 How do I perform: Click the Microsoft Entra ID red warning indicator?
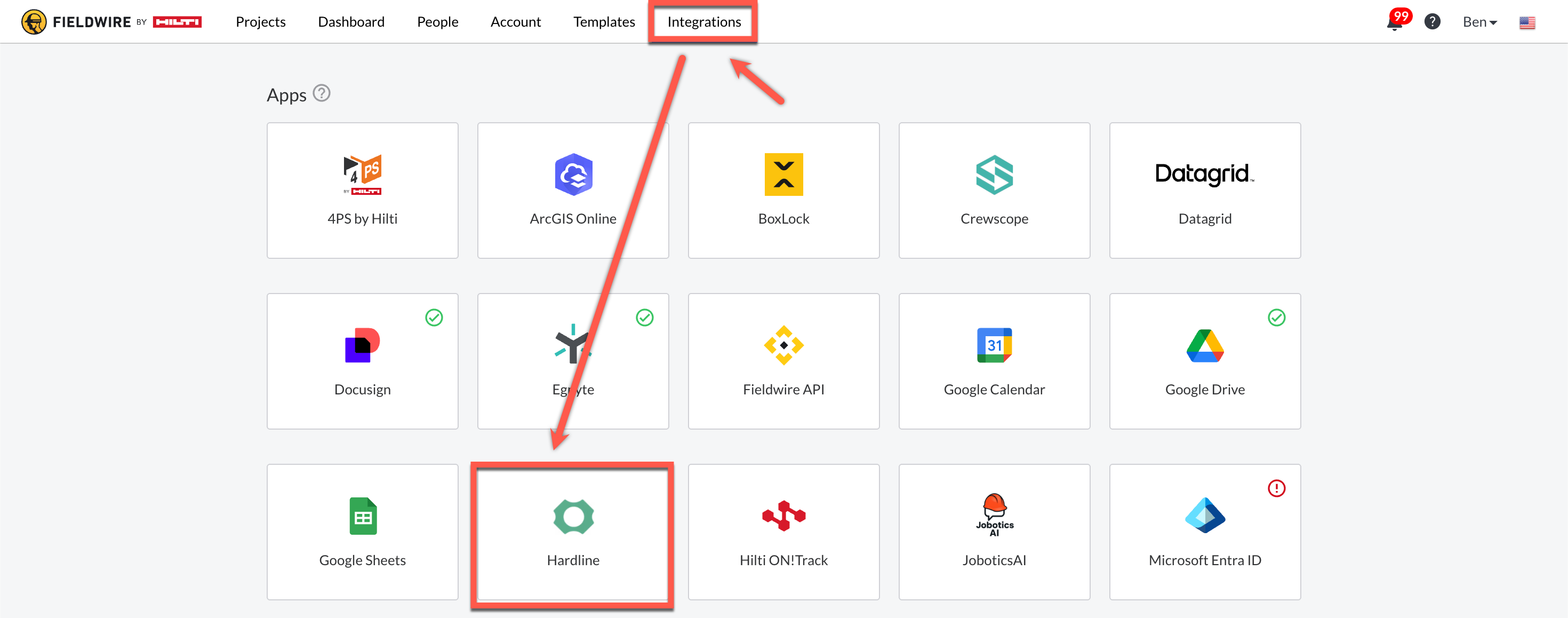point(1276,488)
